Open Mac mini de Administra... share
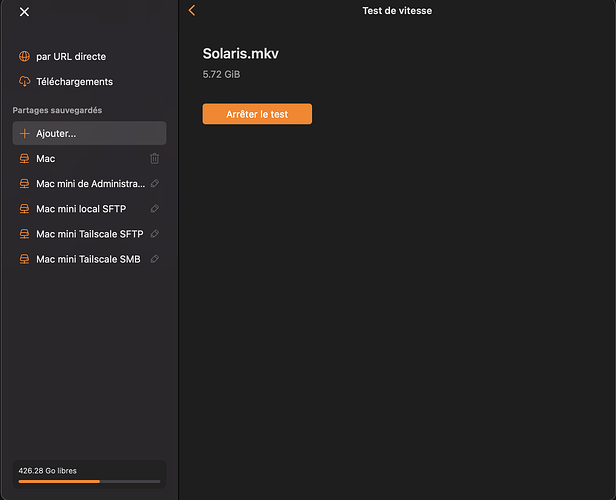The width and height of the screenshot is (616, 500). click(90, 184)
